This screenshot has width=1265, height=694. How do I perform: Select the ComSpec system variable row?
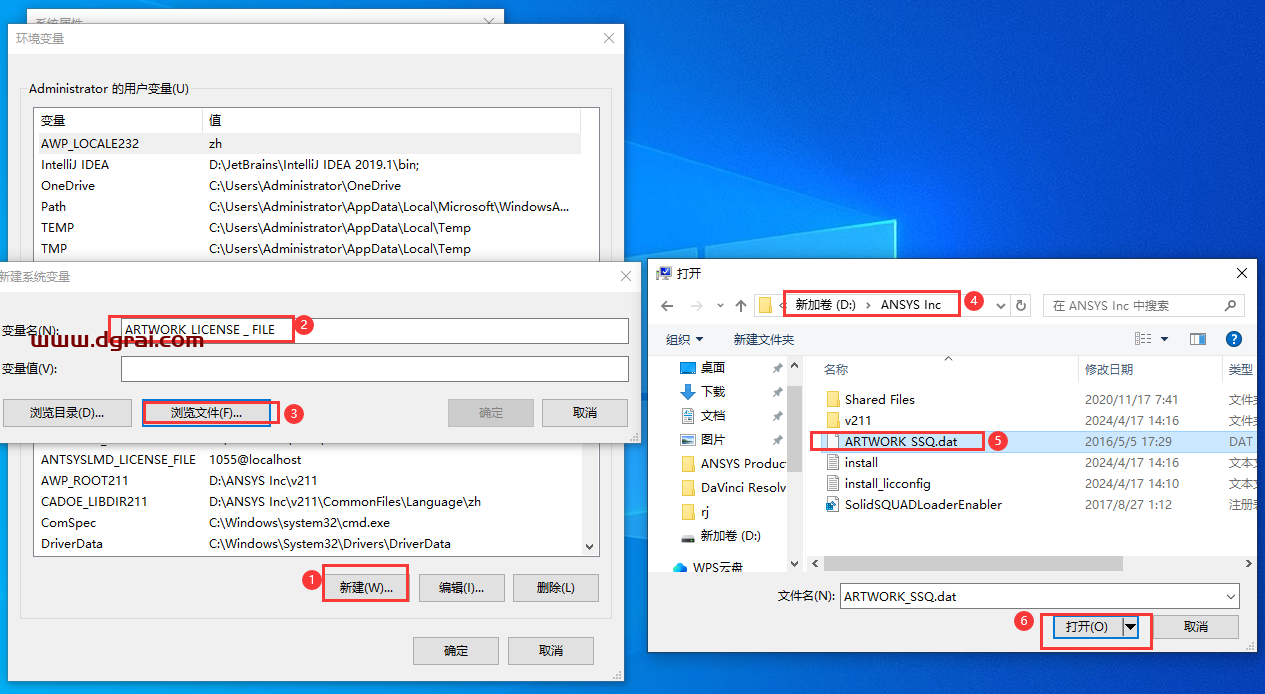click(x=309, y=522)
